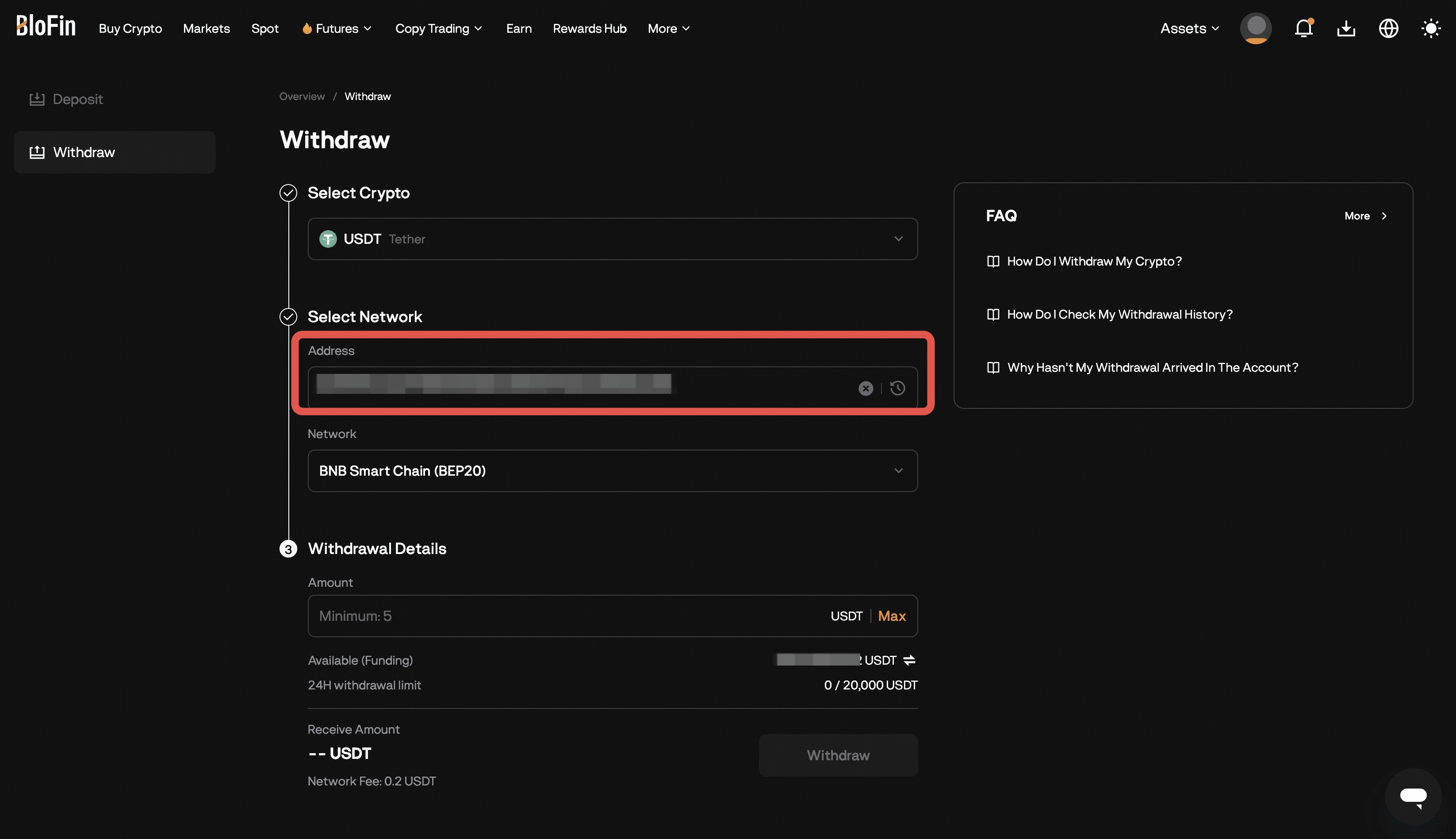This screenshot has width=1456, height=839.
Task: Expand the Assets dropdown
Action: coord(1188,28)
